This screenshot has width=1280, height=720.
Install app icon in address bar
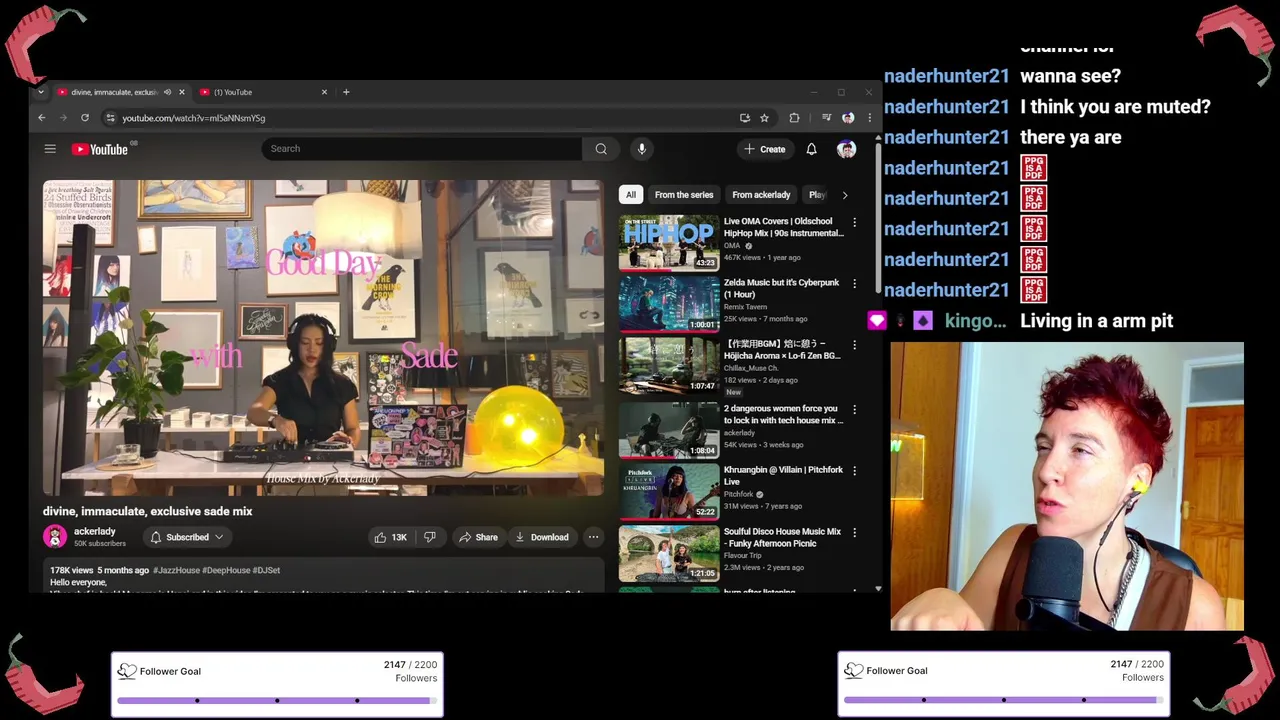pyautogui.click(x=745, y=118)
